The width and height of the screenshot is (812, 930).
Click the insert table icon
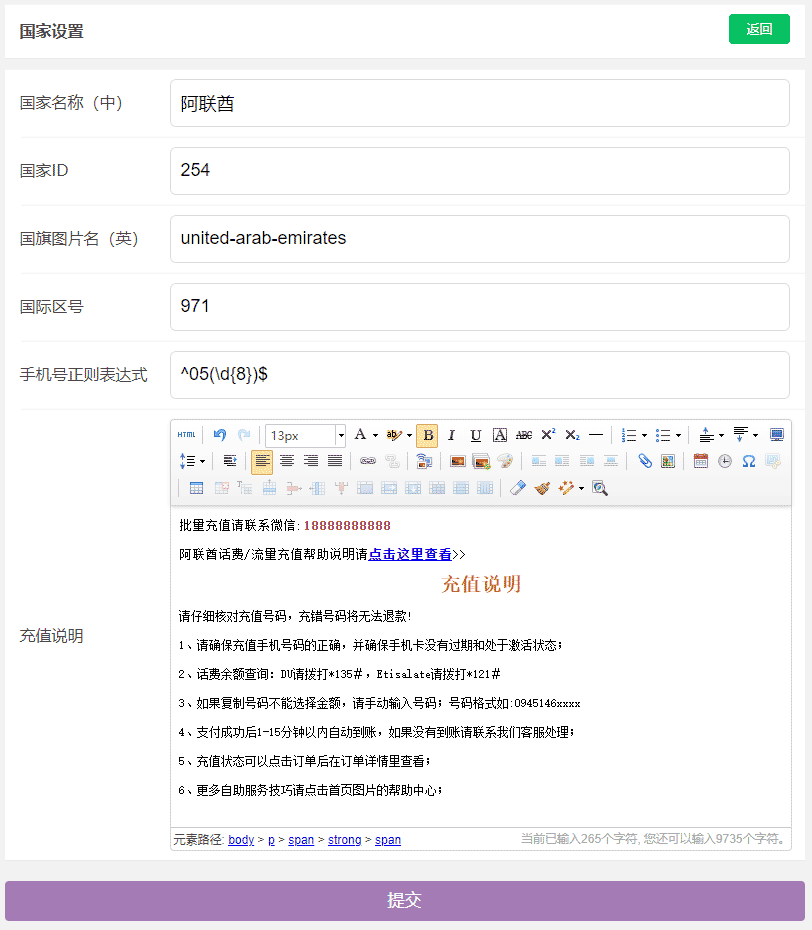pyautogui.click(x=196, y=488)
